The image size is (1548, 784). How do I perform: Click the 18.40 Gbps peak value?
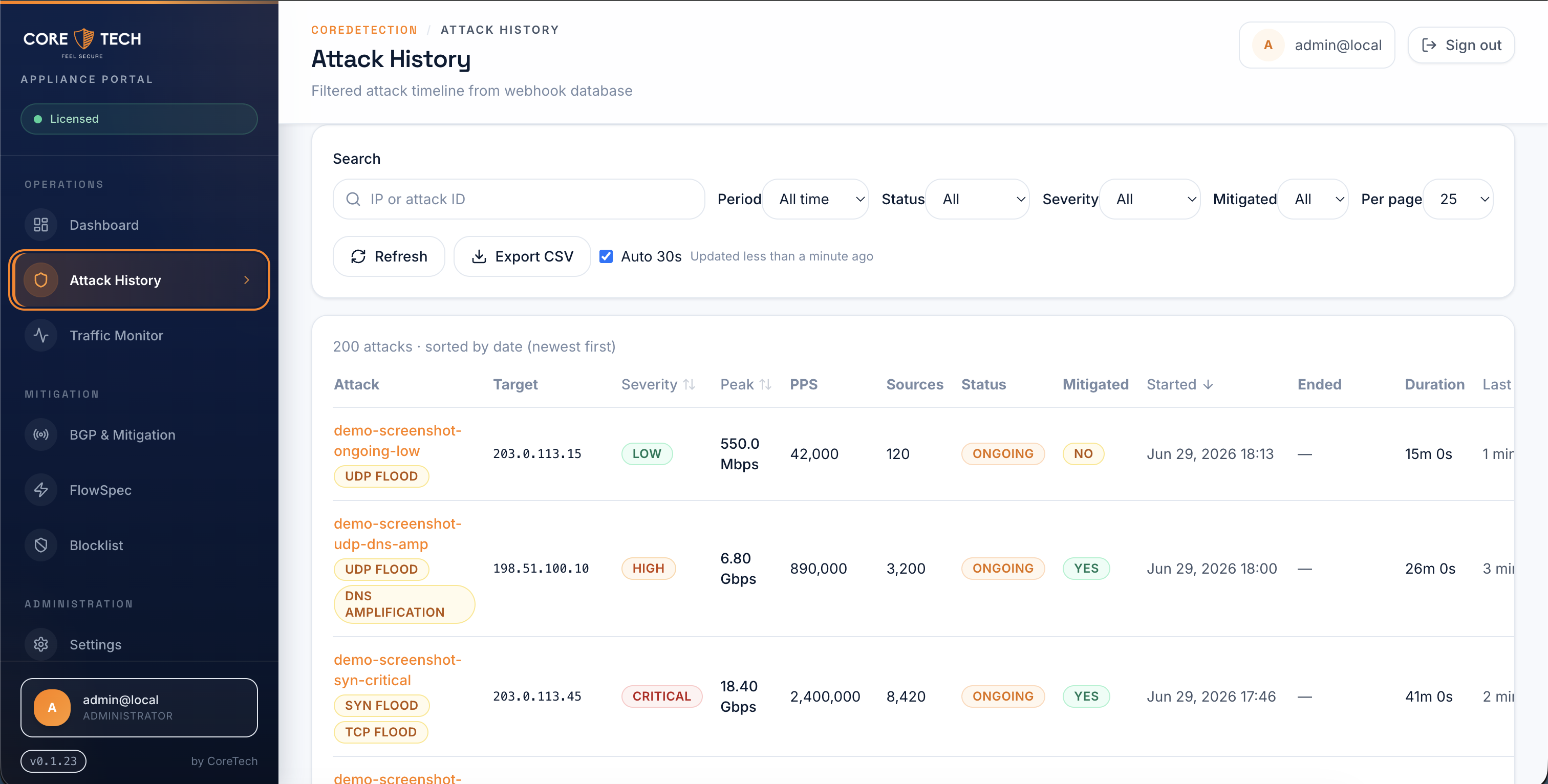coord(739,696)
